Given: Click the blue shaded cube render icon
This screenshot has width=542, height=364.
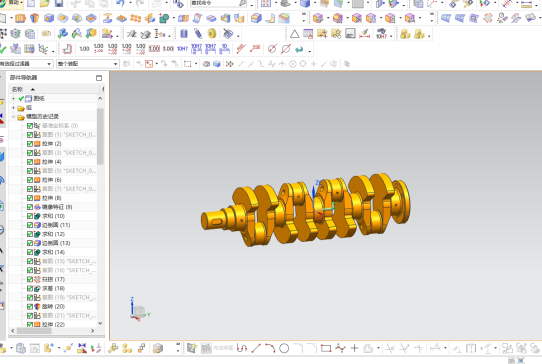Looking at the screenshot, I should pos(305,3).
